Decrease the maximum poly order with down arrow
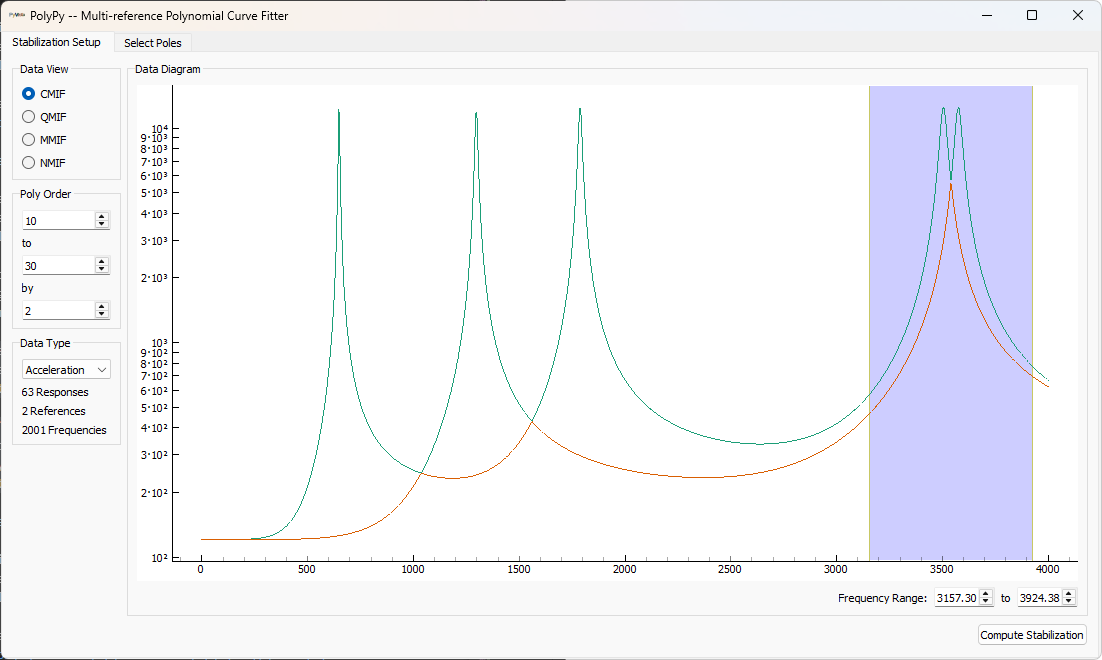1102x660 pixels. pyautogui.click(x=101, y=269)
